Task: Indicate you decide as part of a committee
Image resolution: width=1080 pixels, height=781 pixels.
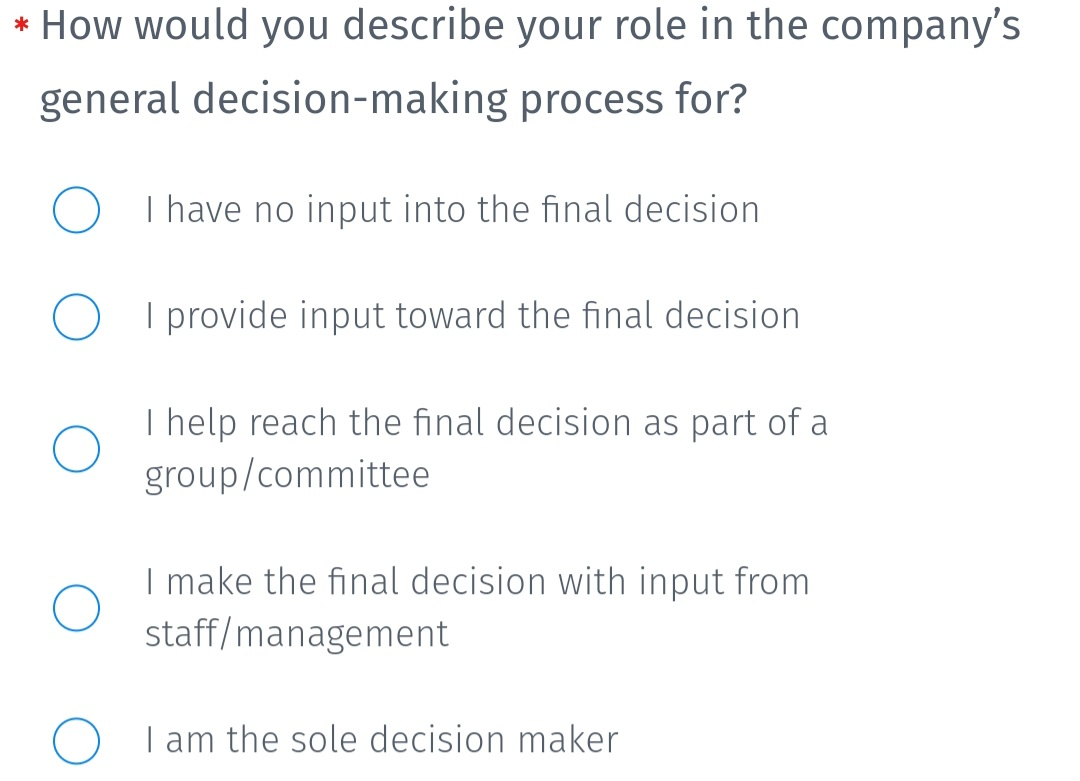Action: tap(76, 449)
